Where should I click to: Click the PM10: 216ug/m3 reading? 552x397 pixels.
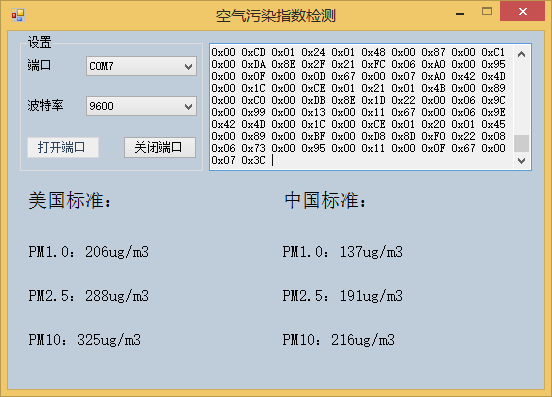(339, 340)
